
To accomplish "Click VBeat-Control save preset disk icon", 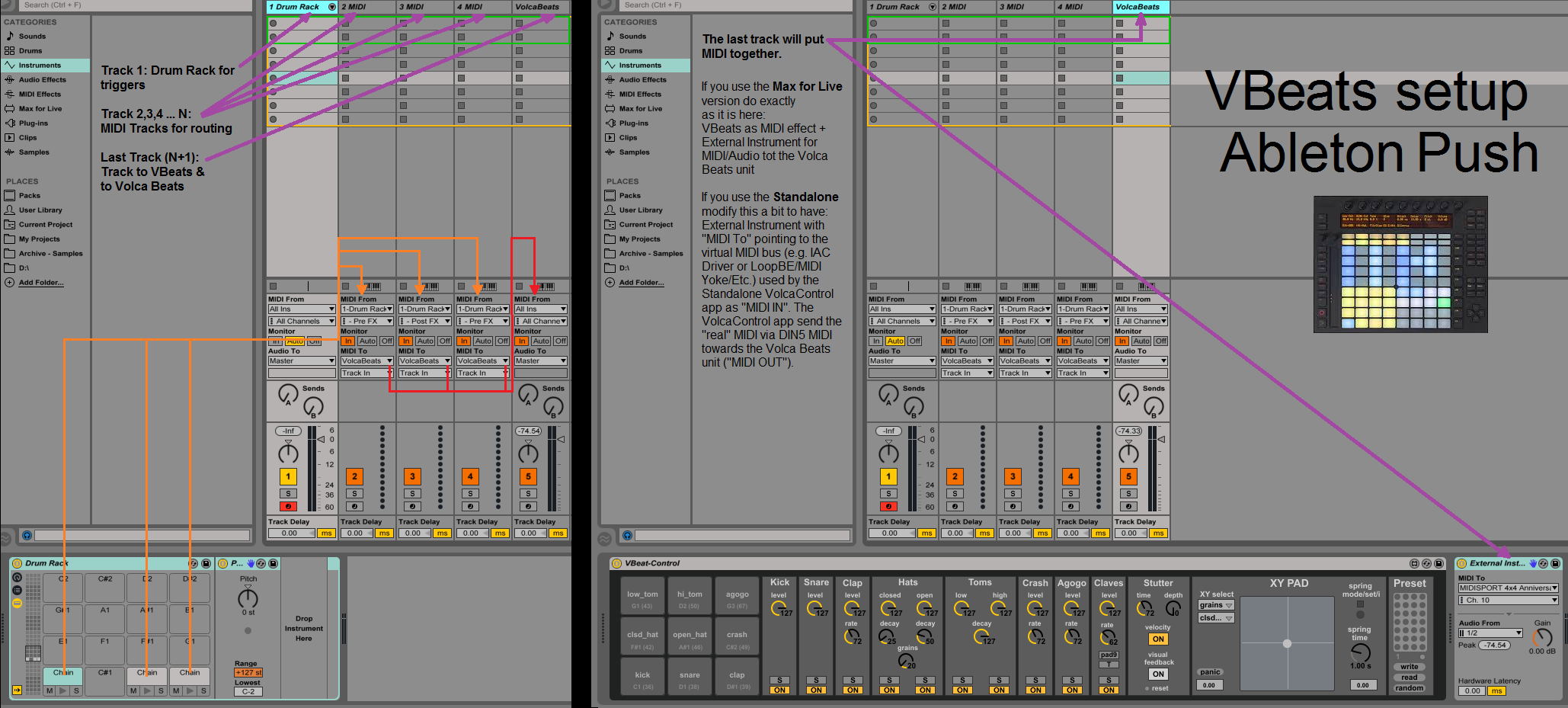I will click(x=1438, y=563).
